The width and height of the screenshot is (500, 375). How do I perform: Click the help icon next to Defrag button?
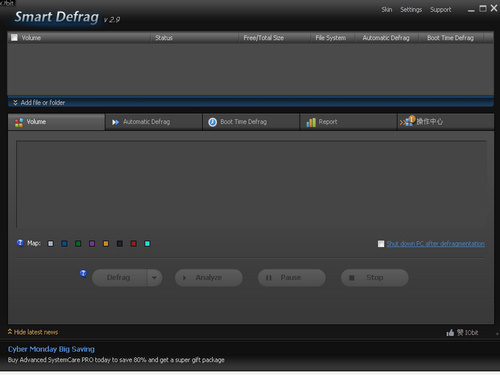click(x=83, y=274)
